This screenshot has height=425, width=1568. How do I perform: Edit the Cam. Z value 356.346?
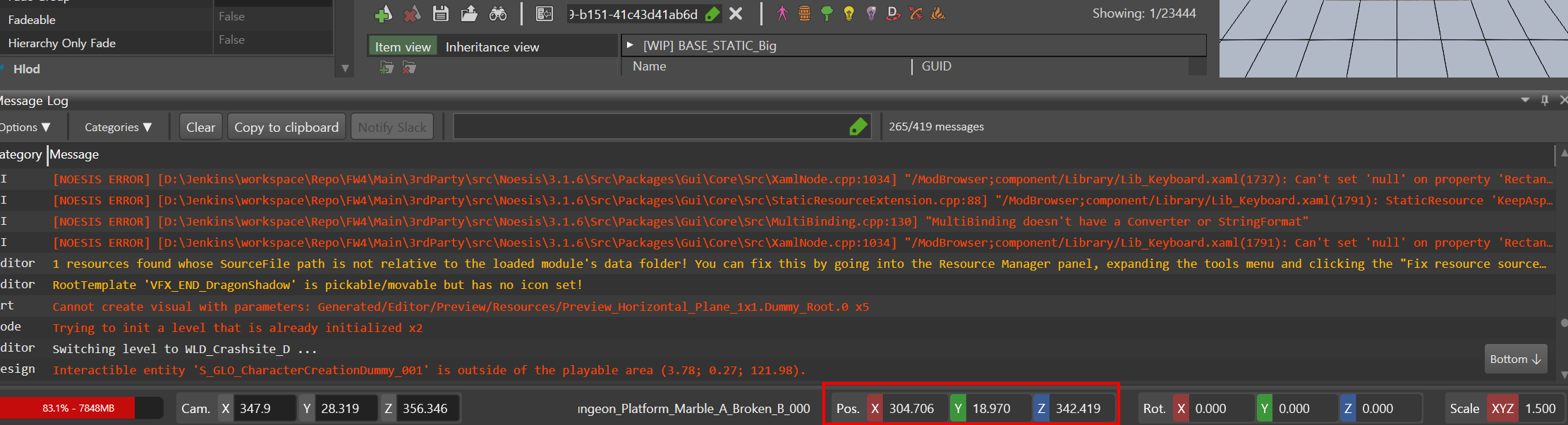(x=427, y=409)
